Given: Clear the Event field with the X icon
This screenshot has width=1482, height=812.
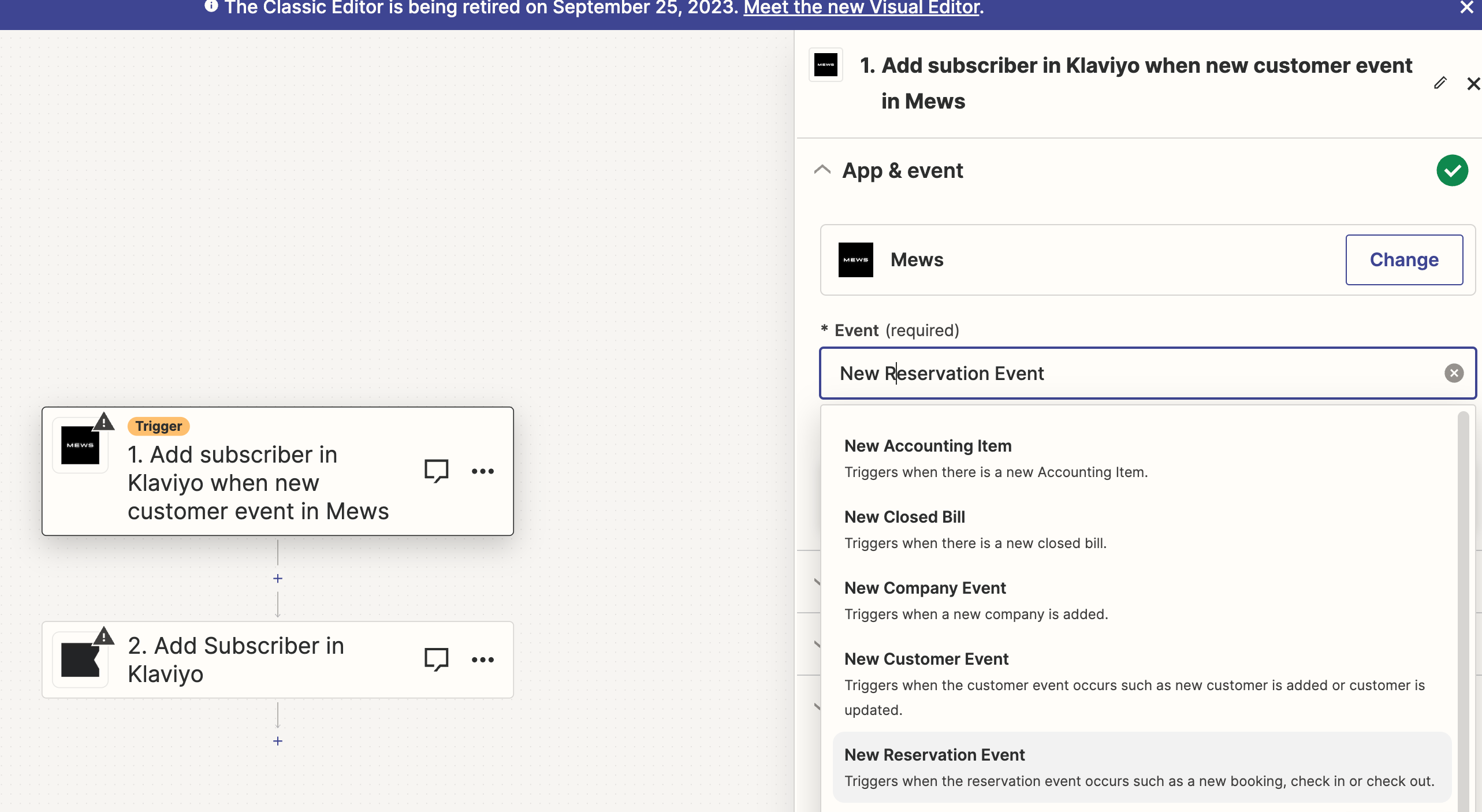Looking at the screenshot, I should [x=1454, y=373].
